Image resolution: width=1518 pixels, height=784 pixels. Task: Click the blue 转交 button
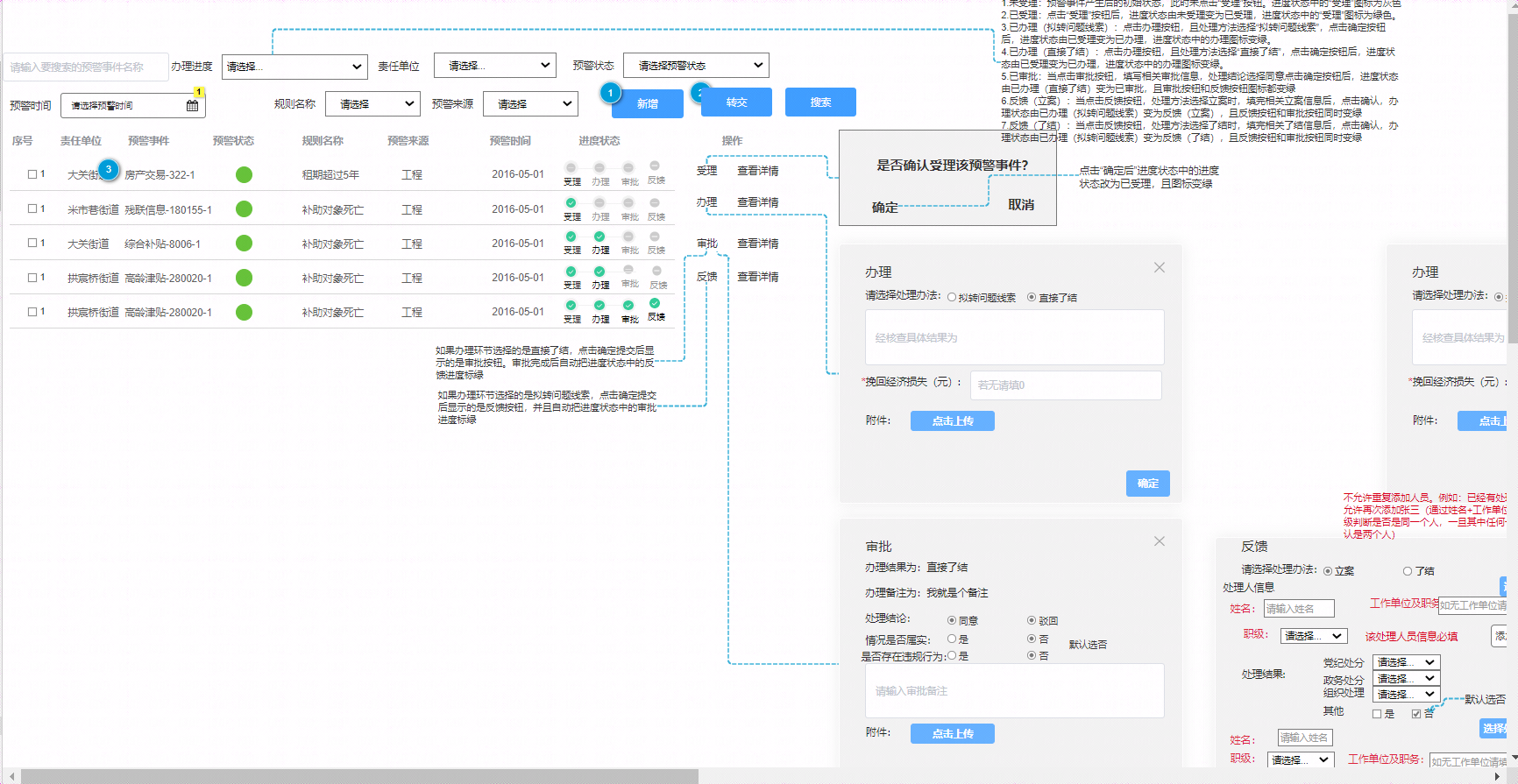tap(737, 102)
